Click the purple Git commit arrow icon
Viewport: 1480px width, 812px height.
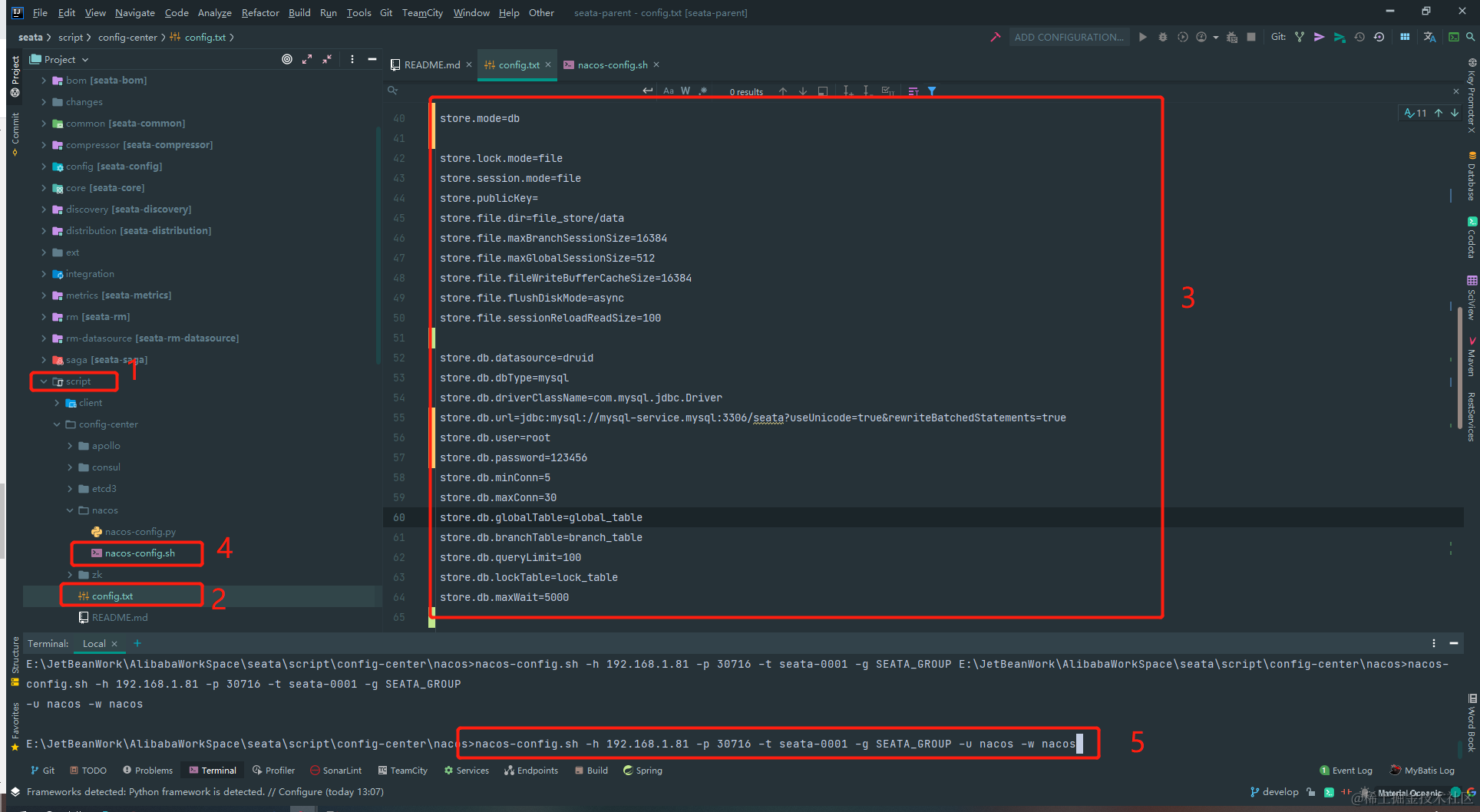tap(1320, 37)
